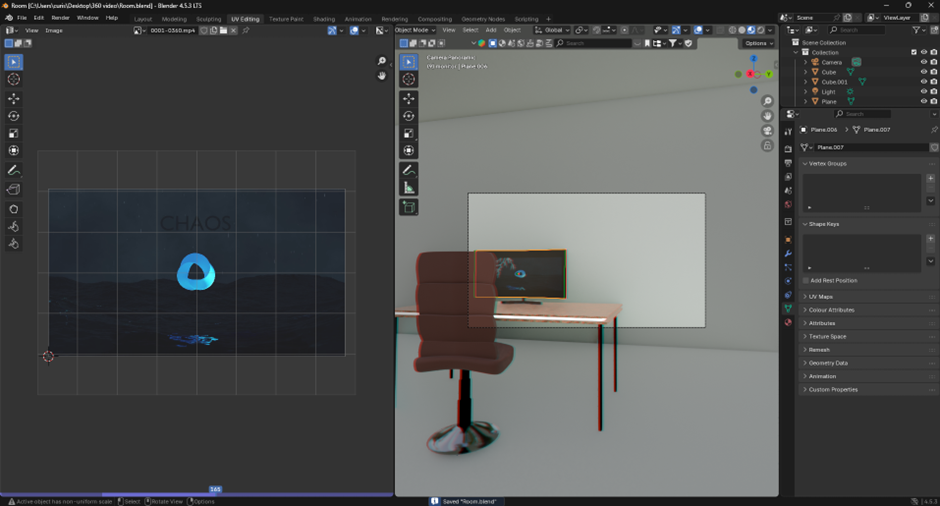Hide the Camera object in outliner
Image resolution: width=940 pixels, height=506 pixels.
923,62
